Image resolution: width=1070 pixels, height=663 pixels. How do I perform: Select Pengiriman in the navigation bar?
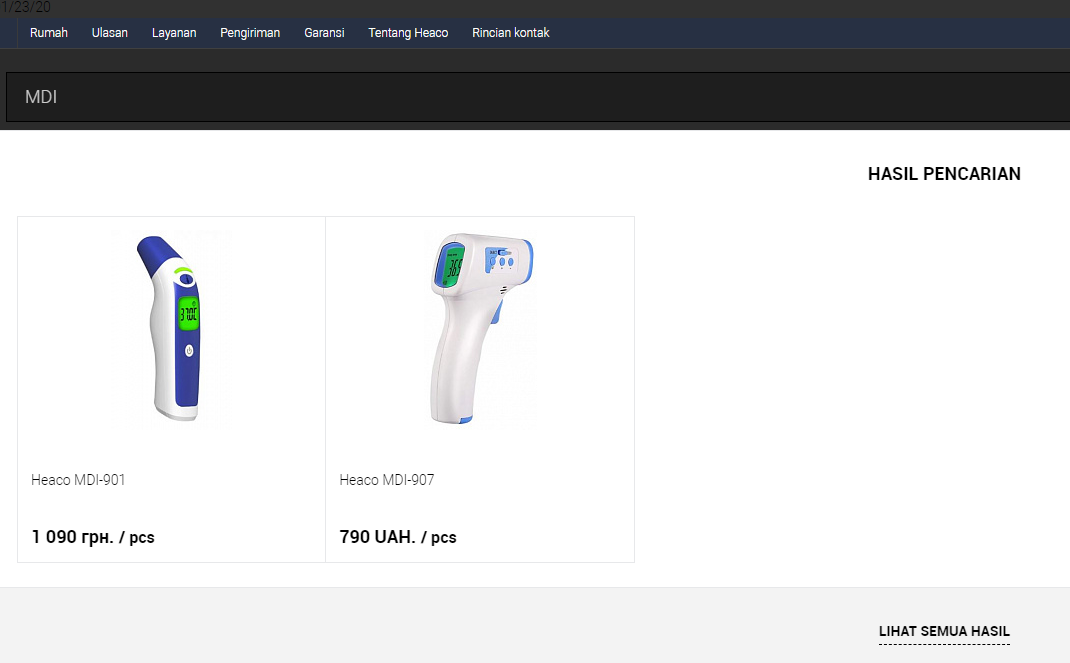[x=250, y=33]
